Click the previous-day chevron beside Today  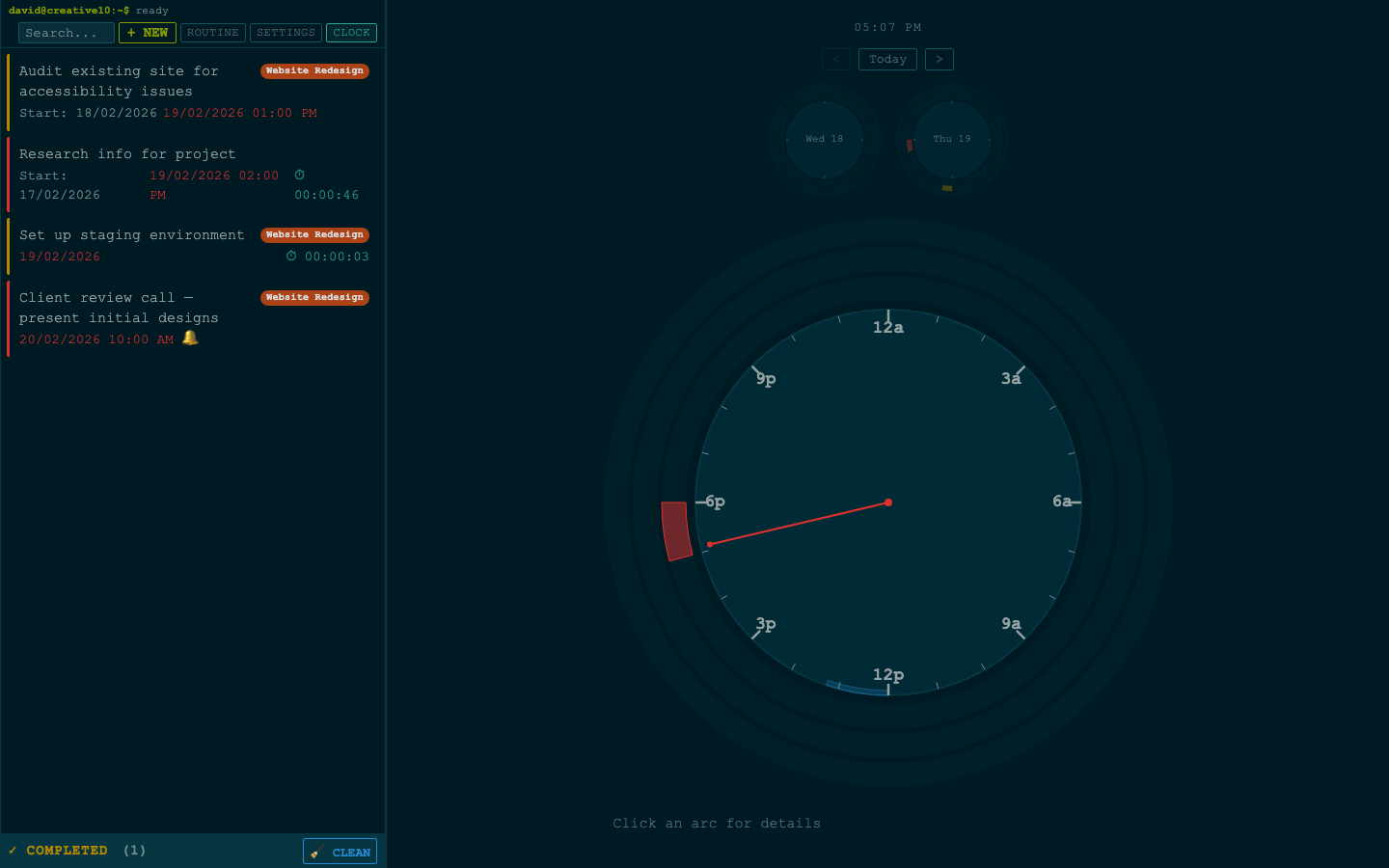coord(835,59)
